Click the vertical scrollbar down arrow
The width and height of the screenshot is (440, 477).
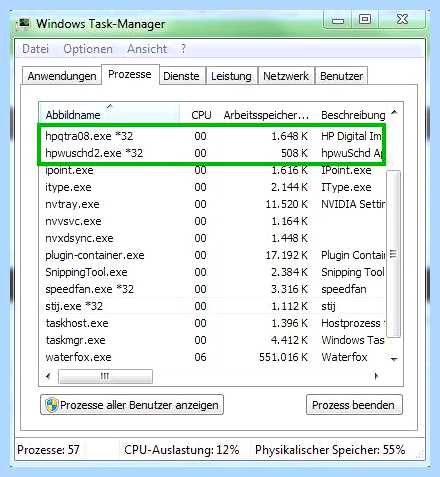(x=394, y=359)
